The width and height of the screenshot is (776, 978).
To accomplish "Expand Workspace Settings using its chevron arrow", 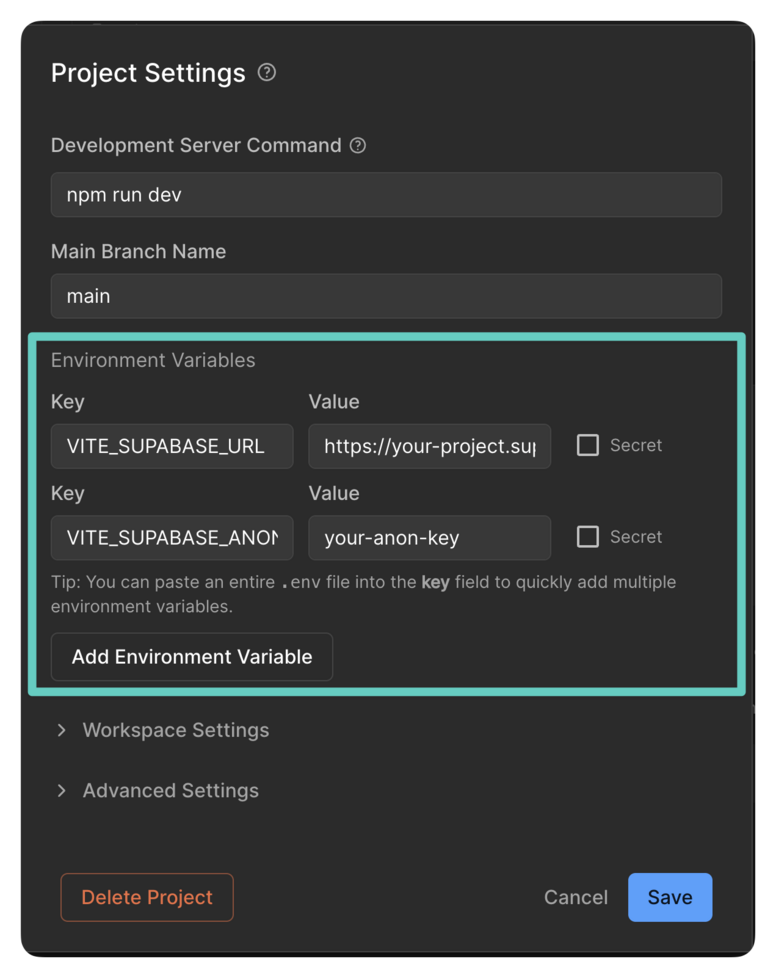I will tap(62, 730).
